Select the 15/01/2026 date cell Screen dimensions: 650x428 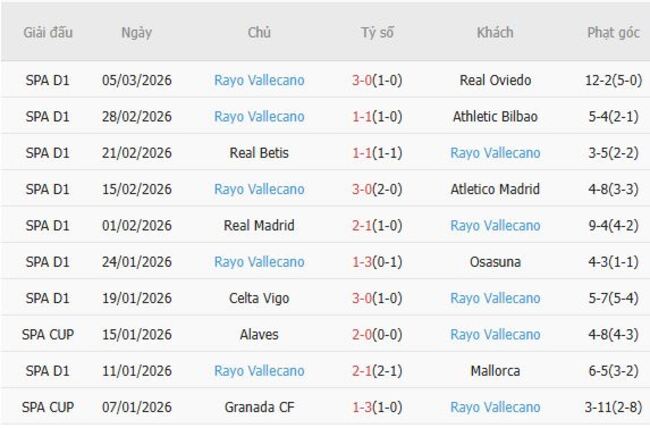pyautogui.click(x=136, y=334)
